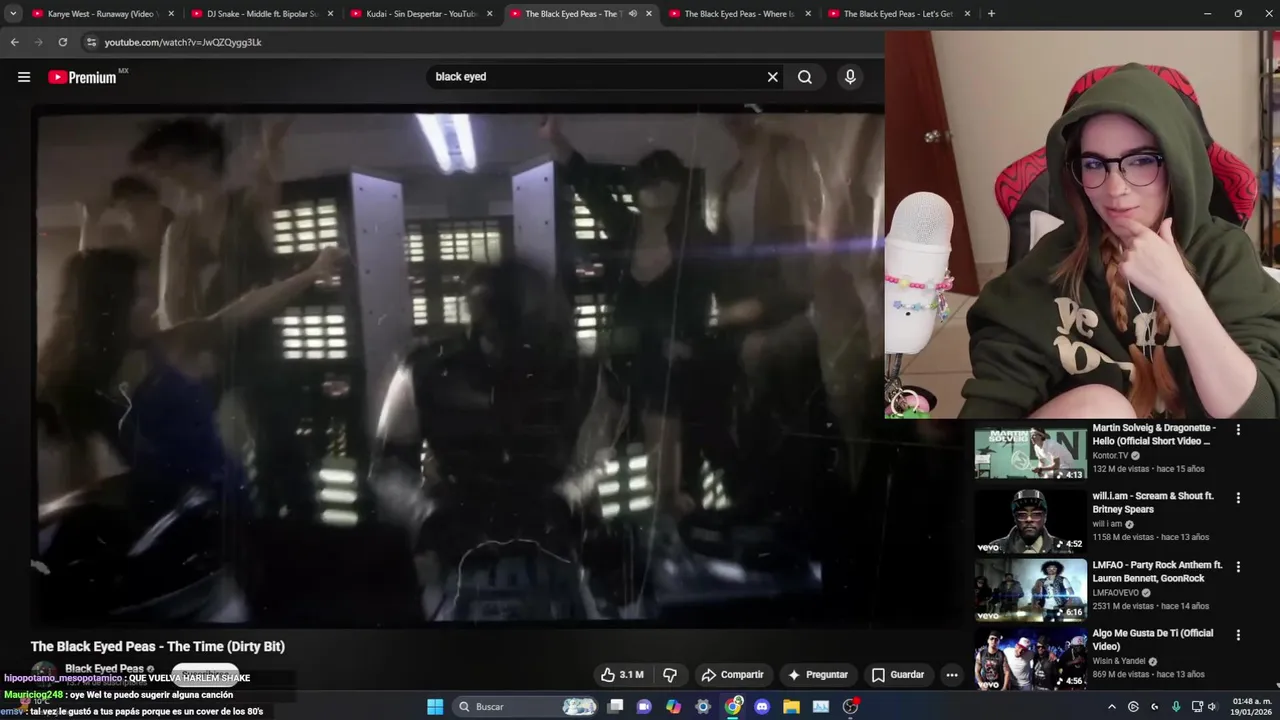Switch to the Black Eyed Peas - Let's Get tab

point(896,14)
